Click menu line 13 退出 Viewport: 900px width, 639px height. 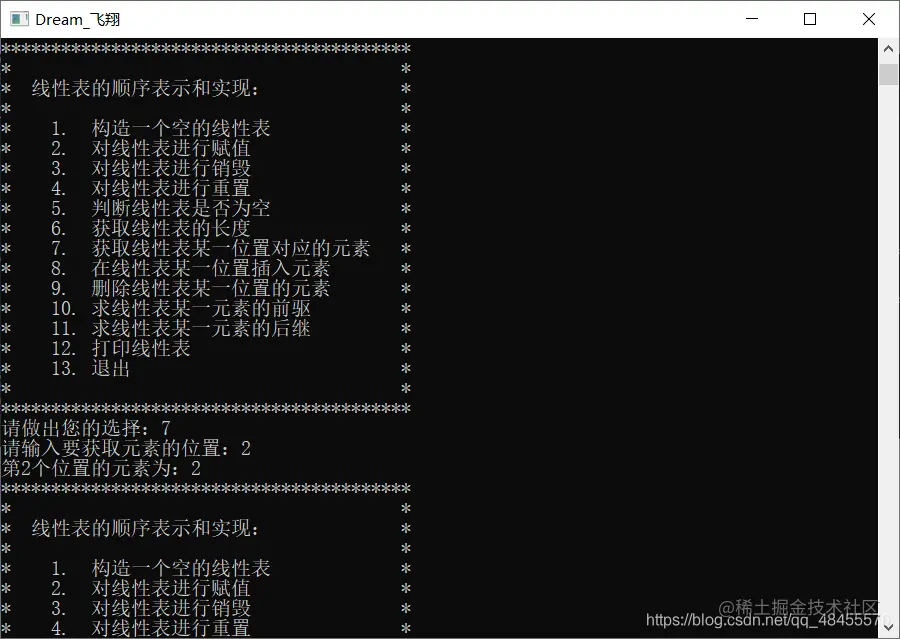(x=91, y=368)
